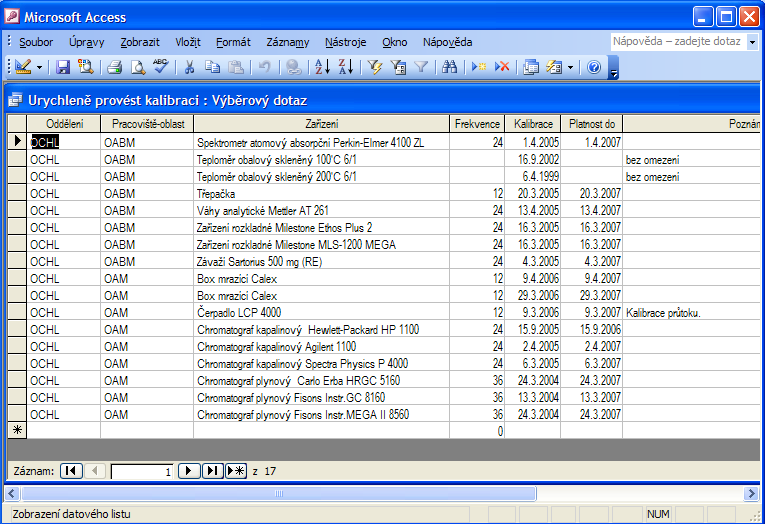
Task: Save with the floppy disk icon
Action: click(63, 67)
